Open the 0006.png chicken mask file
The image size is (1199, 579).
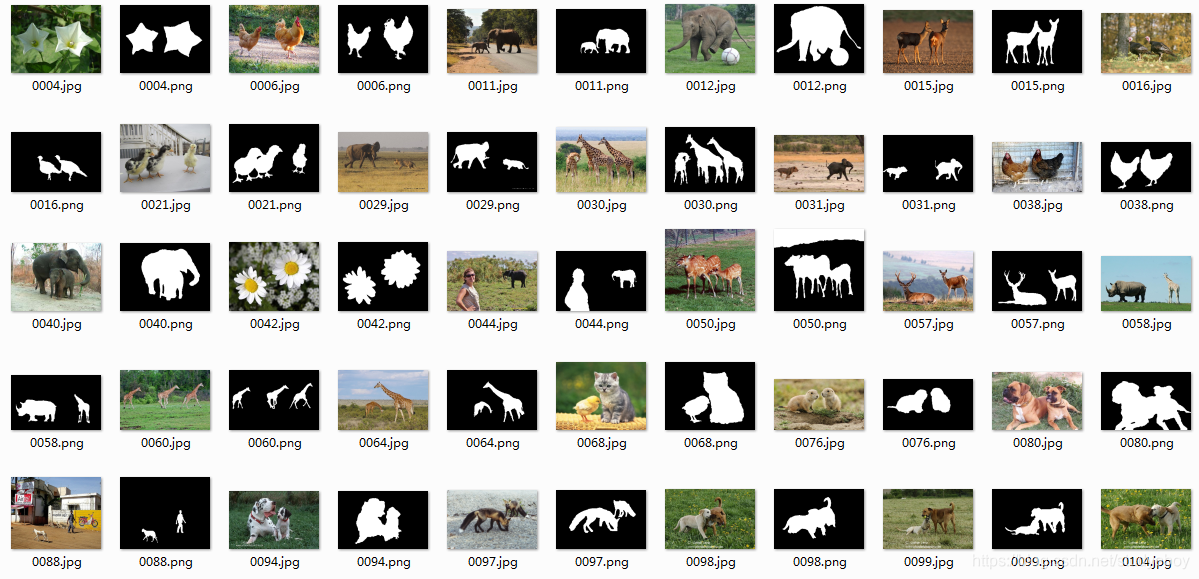[x=383, y=39]
